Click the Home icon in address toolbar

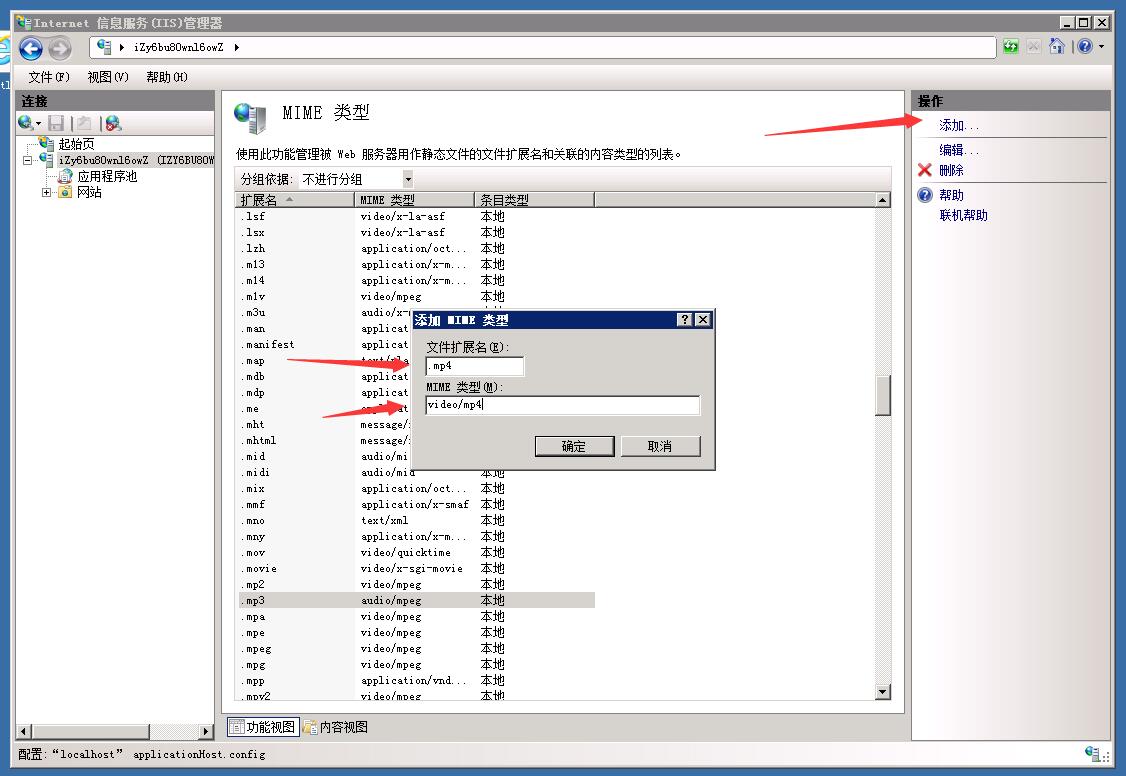click(x=1057, y=47)
